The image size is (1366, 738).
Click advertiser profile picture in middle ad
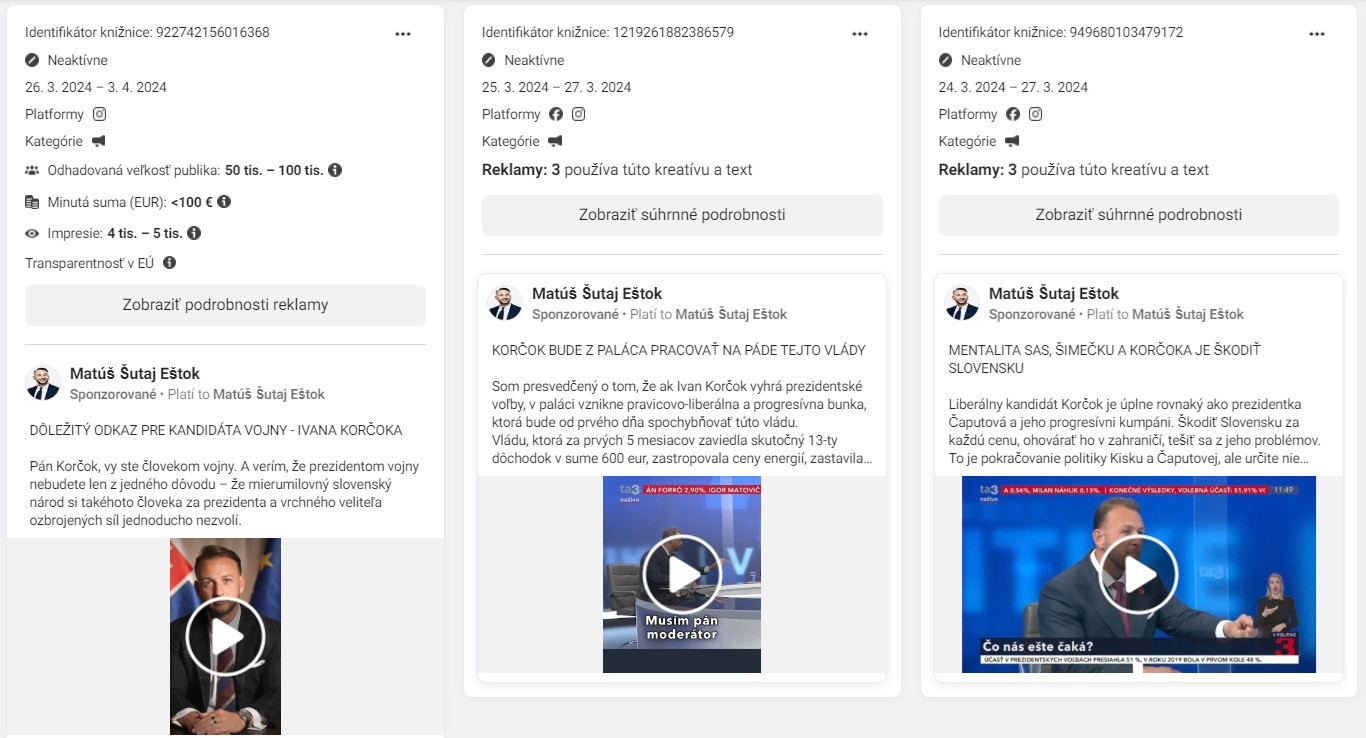tap(505, 303)
